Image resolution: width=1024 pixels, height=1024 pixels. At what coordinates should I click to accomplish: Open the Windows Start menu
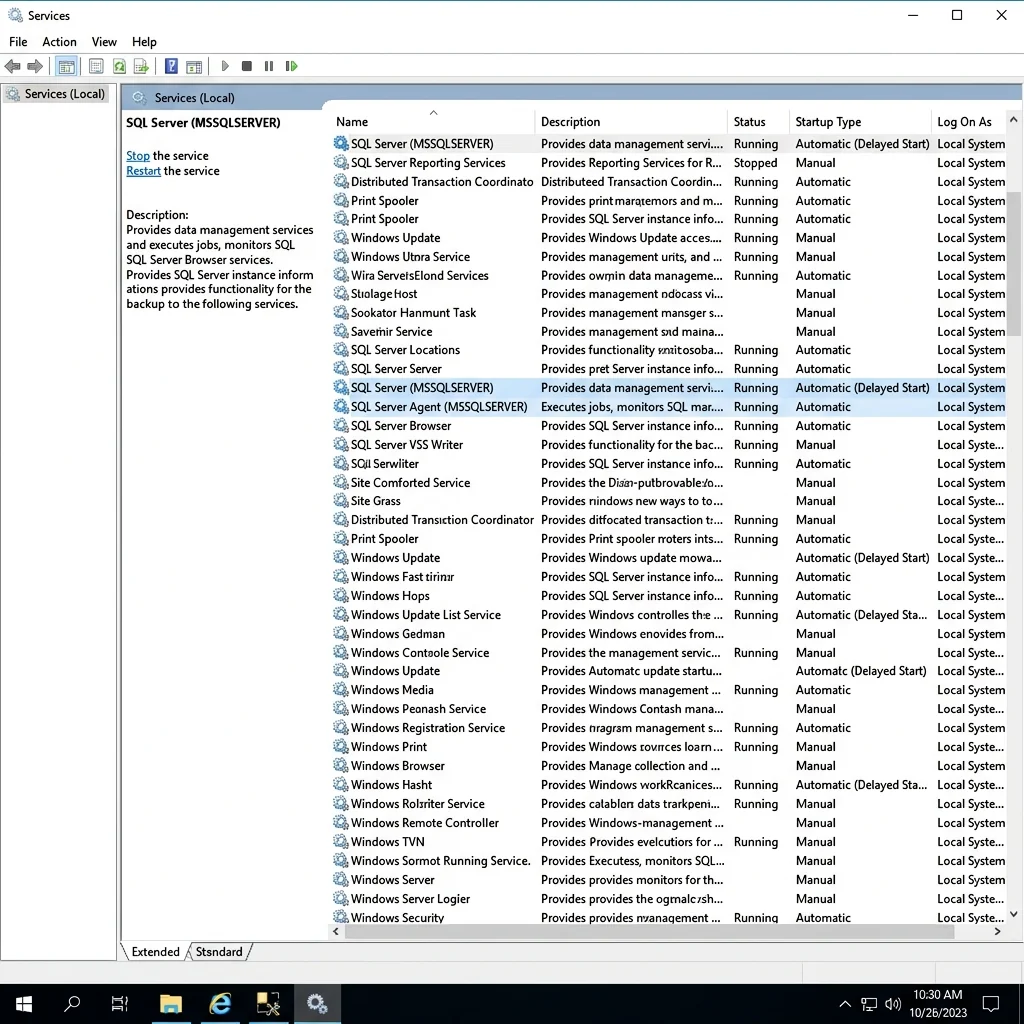coord(24,1004)
